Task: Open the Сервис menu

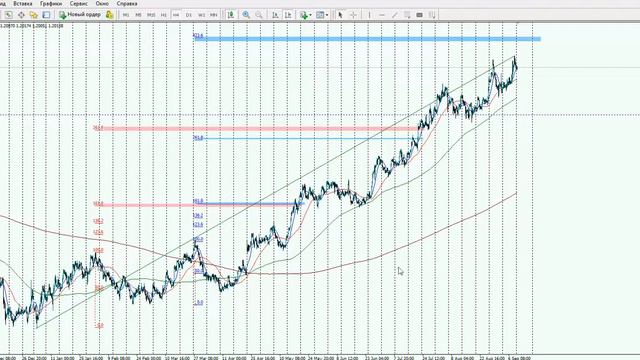Action: [x=79, y=3]
